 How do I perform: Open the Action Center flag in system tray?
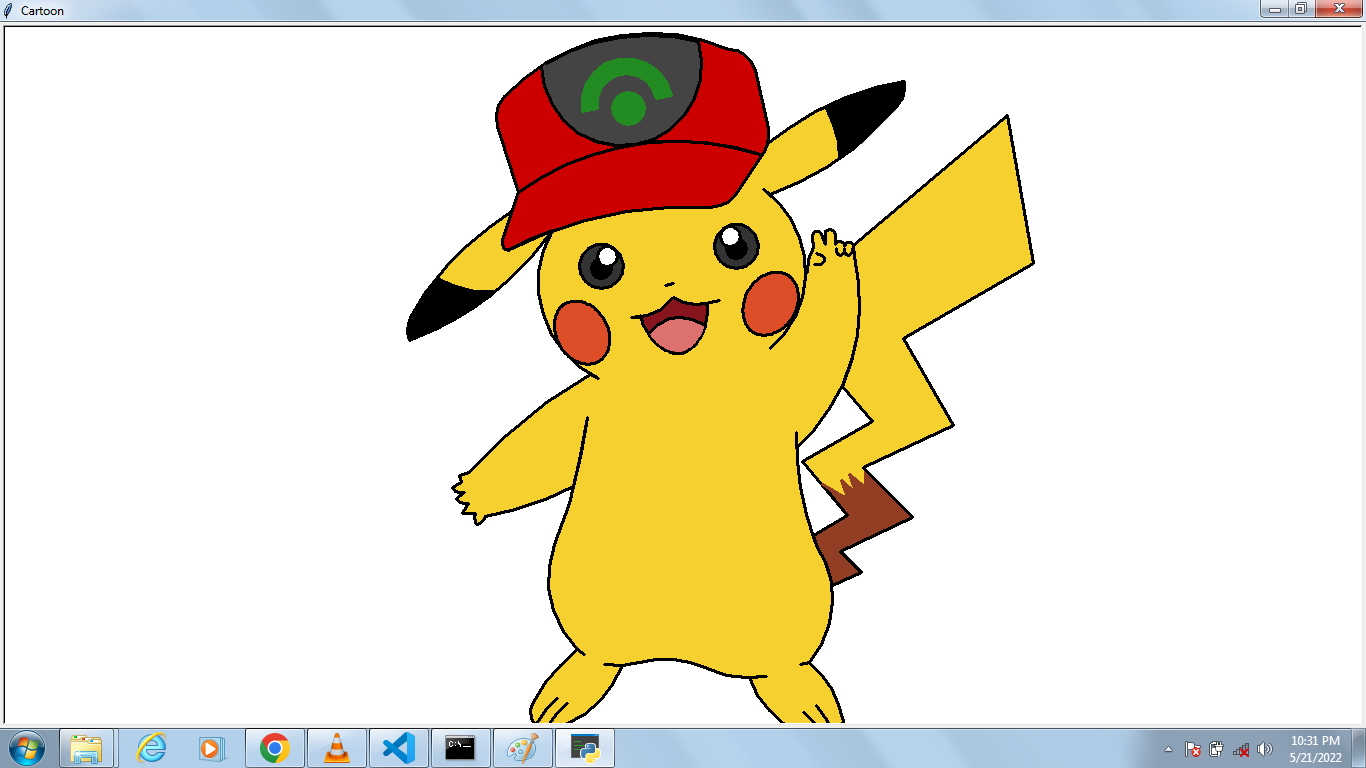pyautogui.click(x=1193, y=749)
